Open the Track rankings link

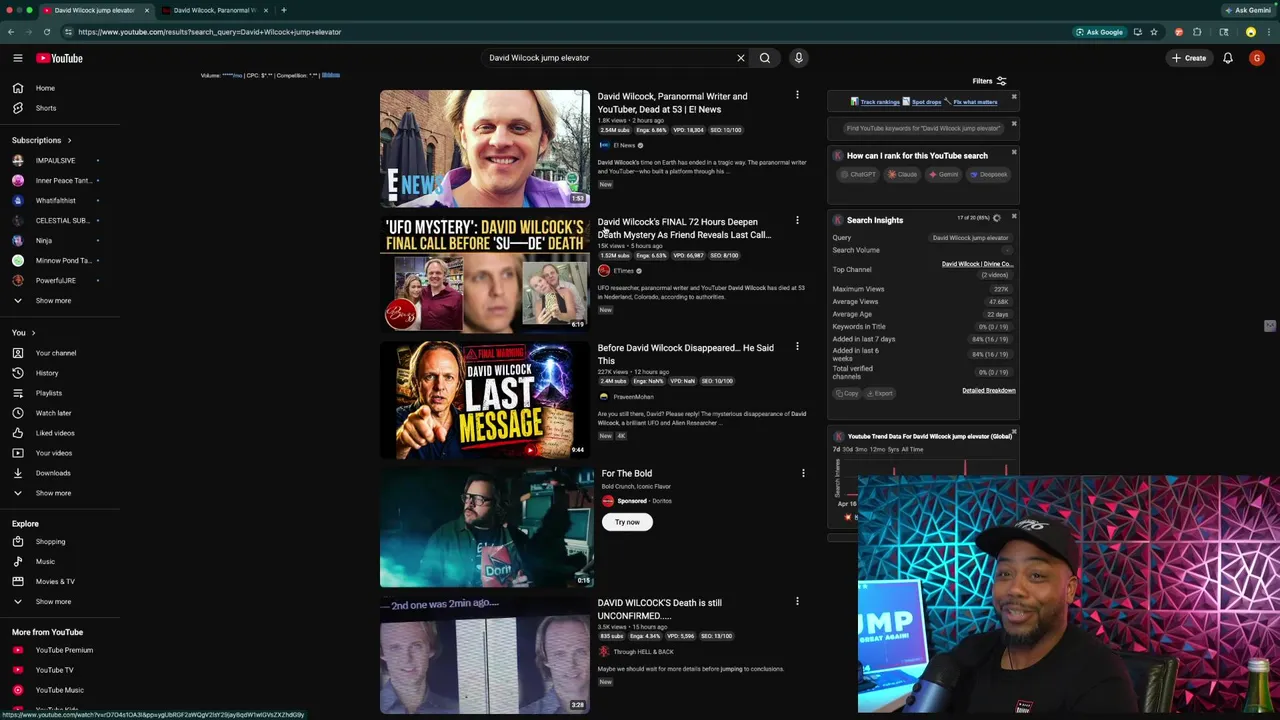tap(880, 102)
